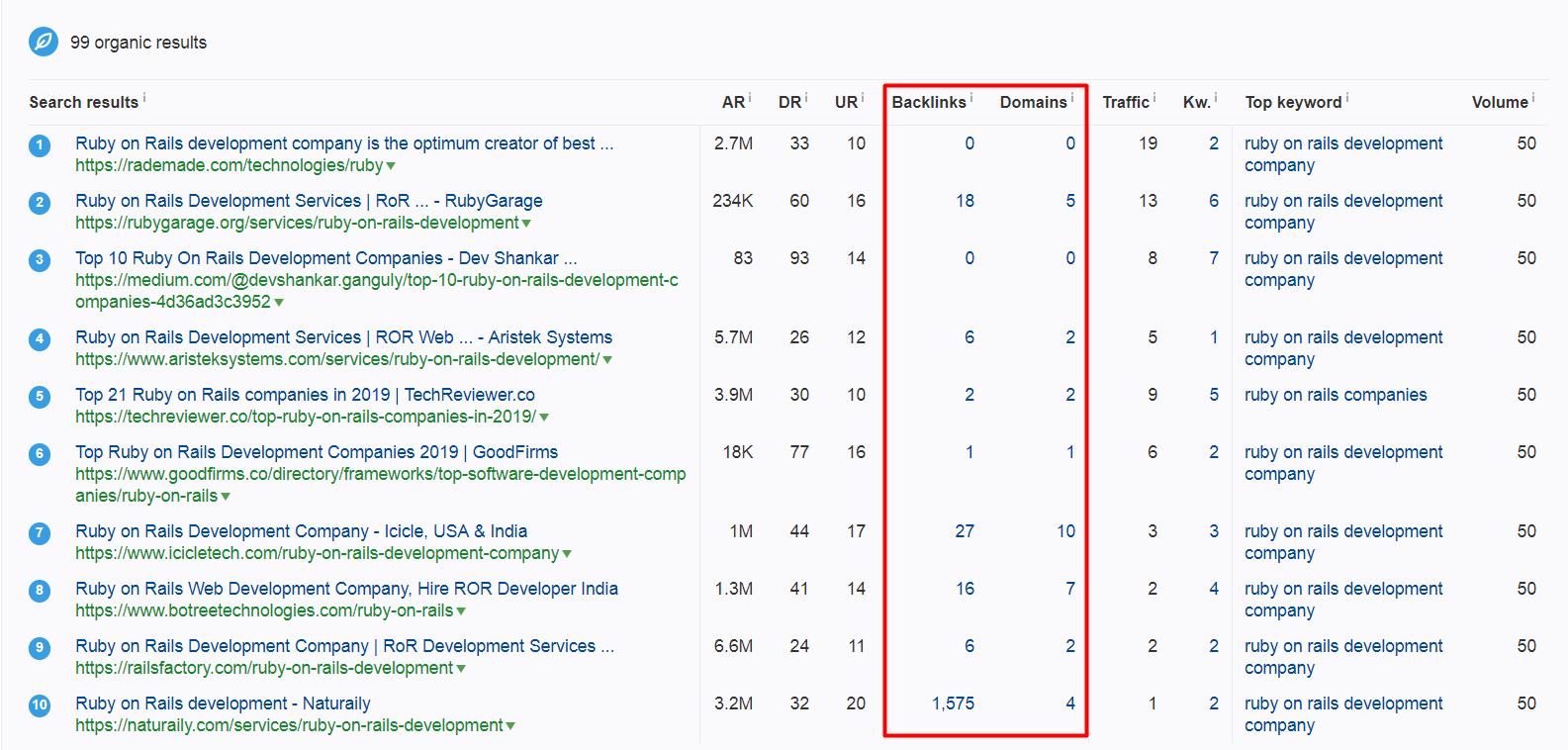Click the 1,575 backlinks count for Naturaily
This screenshot has width=1568, height=750.
pos(953,703)
